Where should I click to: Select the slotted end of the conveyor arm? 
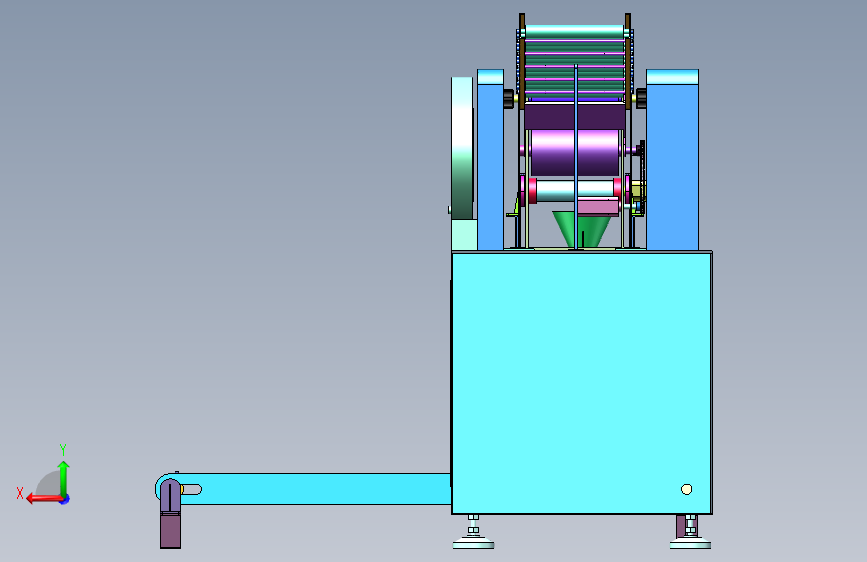pos(191,489)
